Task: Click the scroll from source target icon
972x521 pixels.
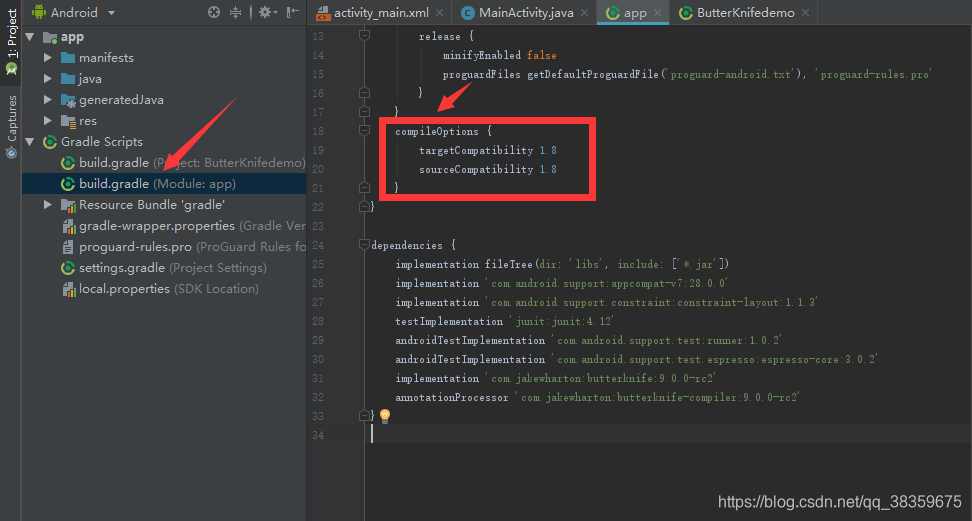Action: click(x=214, y=12)
